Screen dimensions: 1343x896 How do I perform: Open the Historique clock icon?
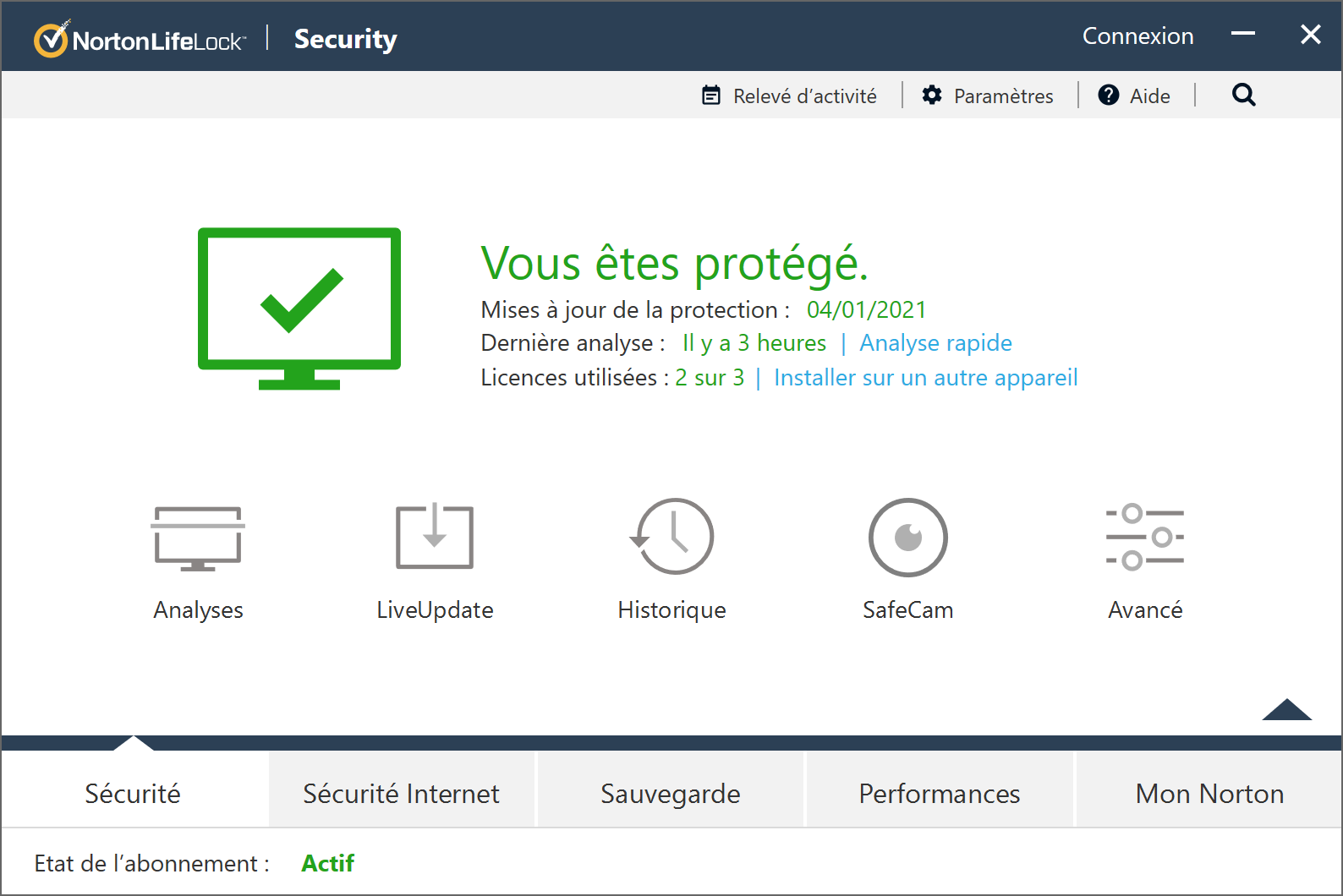point(672,537)
